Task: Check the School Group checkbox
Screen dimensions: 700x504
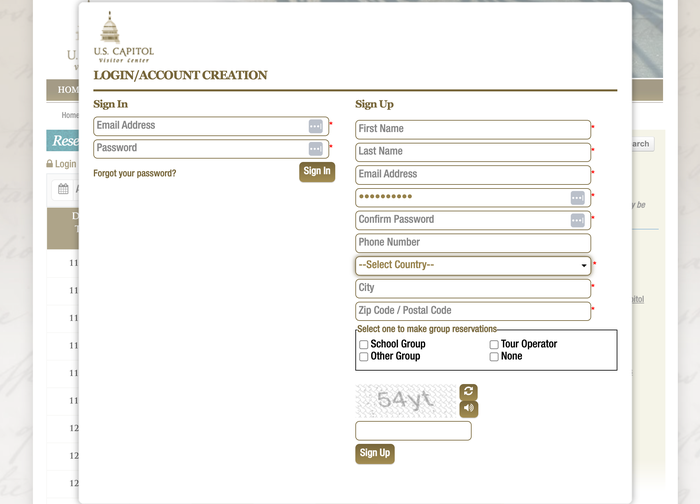Action: [363, 345]
